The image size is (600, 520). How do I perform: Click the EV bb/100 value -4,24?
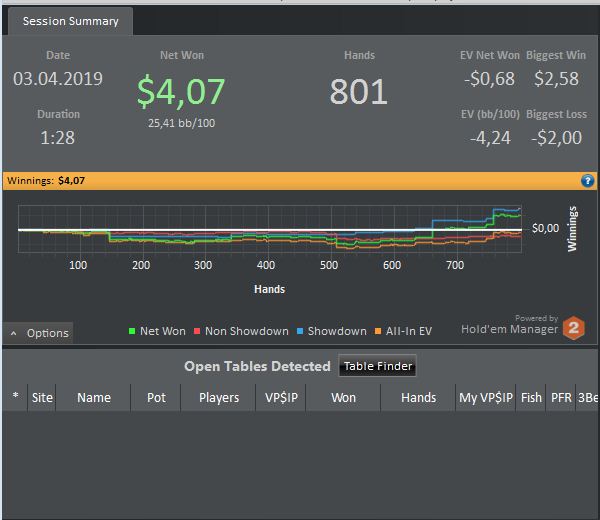pos(490,138)
